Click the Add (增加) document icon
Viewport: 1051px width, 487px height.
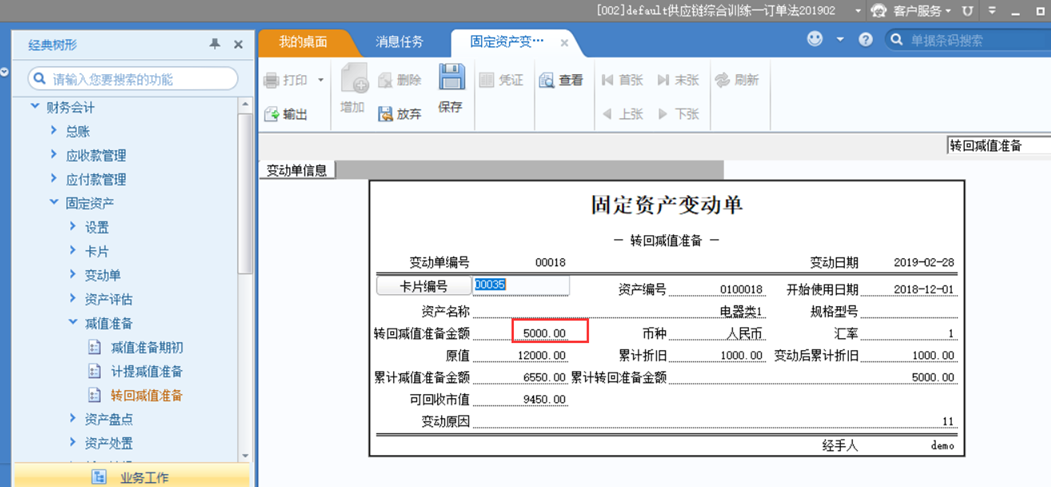[x=355, y=78]
